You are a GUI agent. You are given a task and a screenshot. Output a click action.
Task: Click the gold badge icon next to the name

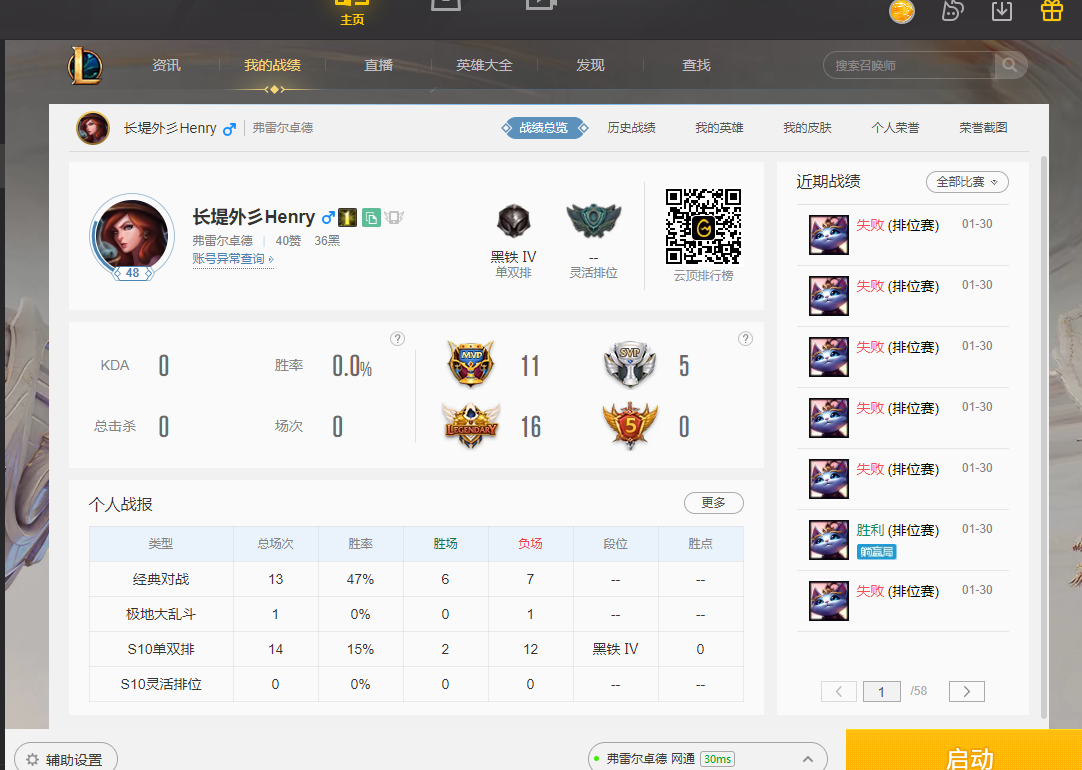pyautogui.click(x=348, y=217)
